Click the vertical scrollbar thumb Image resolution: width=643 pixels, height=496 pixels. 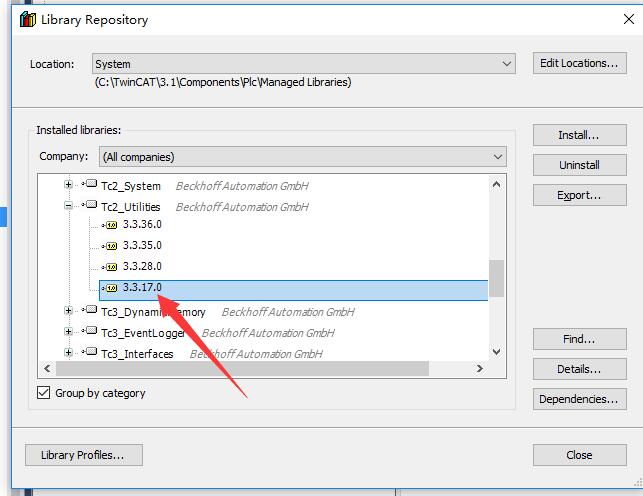496,278
